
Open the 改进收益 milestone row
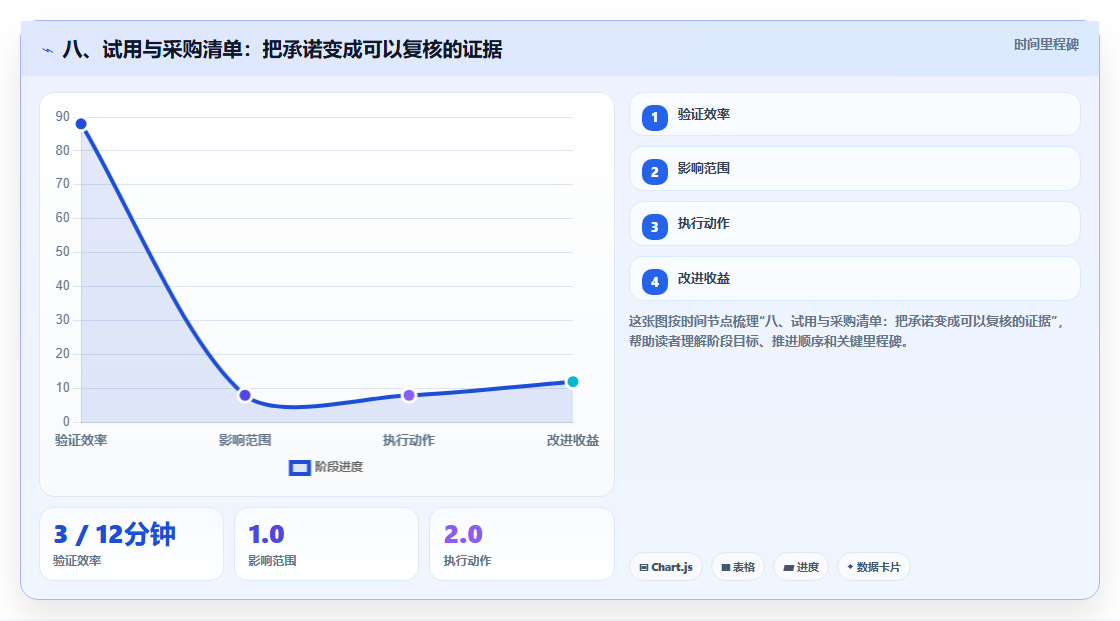(x=854, y=279)
